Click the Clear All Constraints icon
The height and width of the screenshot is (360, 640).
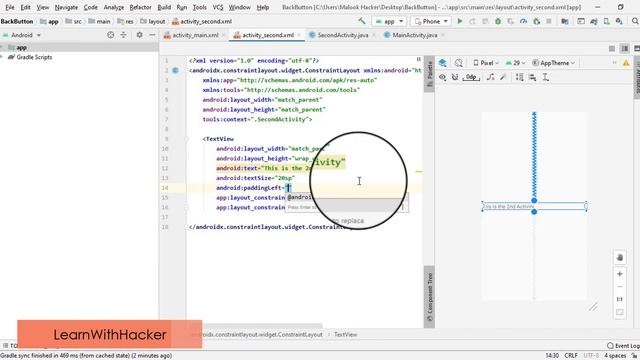tap(491, 77)
